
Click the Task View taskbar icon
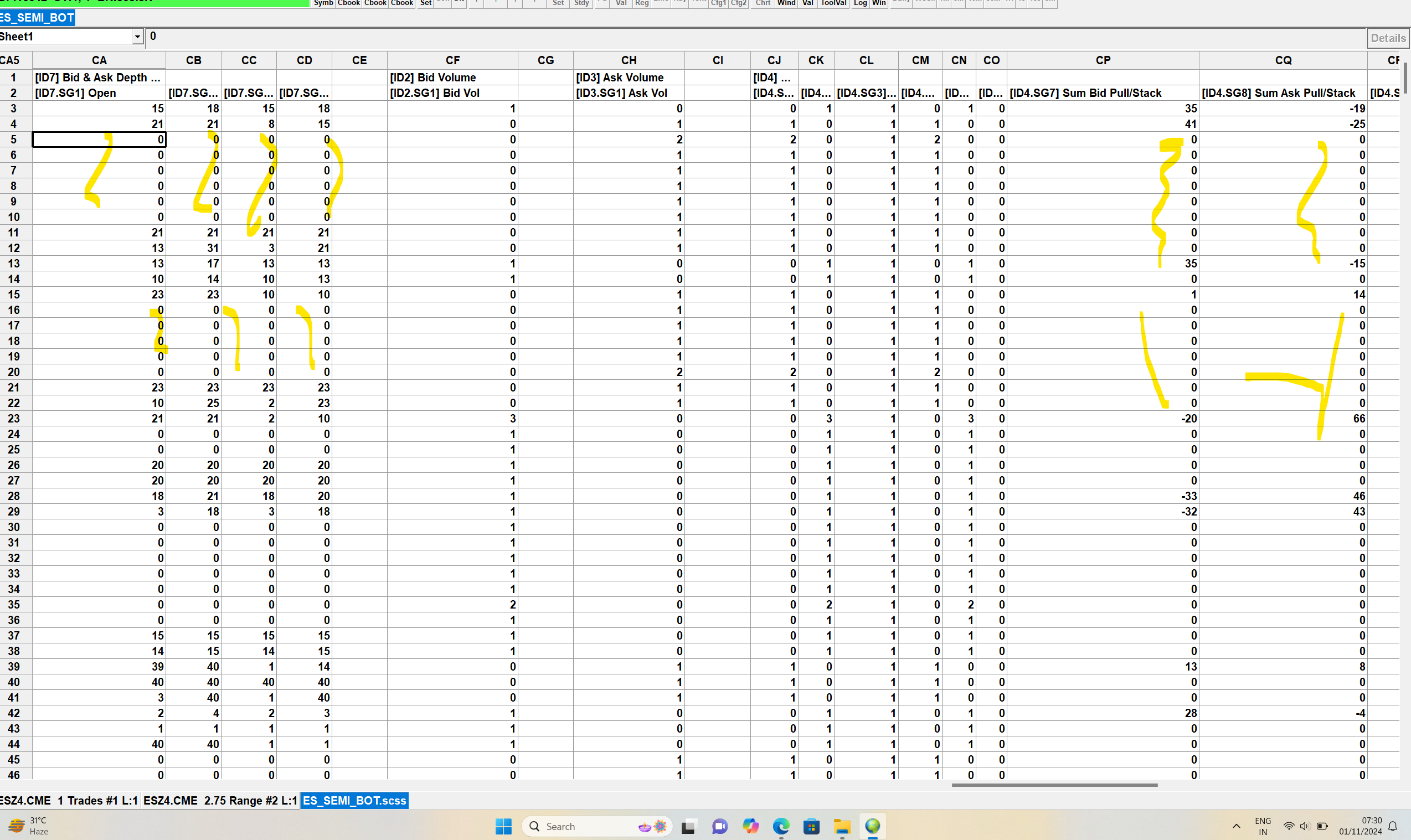[x=688, y=826]
